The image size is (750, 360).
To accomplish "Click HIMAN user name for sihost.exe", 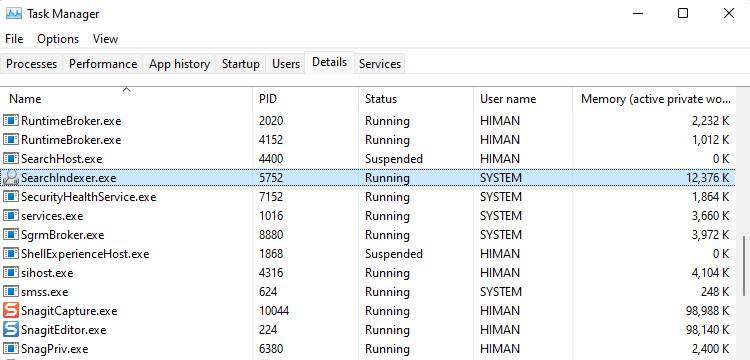I will pos(500,273).
